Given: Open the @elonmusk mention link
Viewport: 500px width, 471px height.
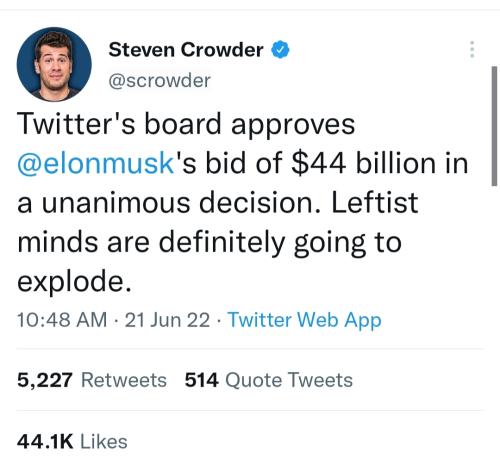Looking at the screenshot, I should click(95, 163).
